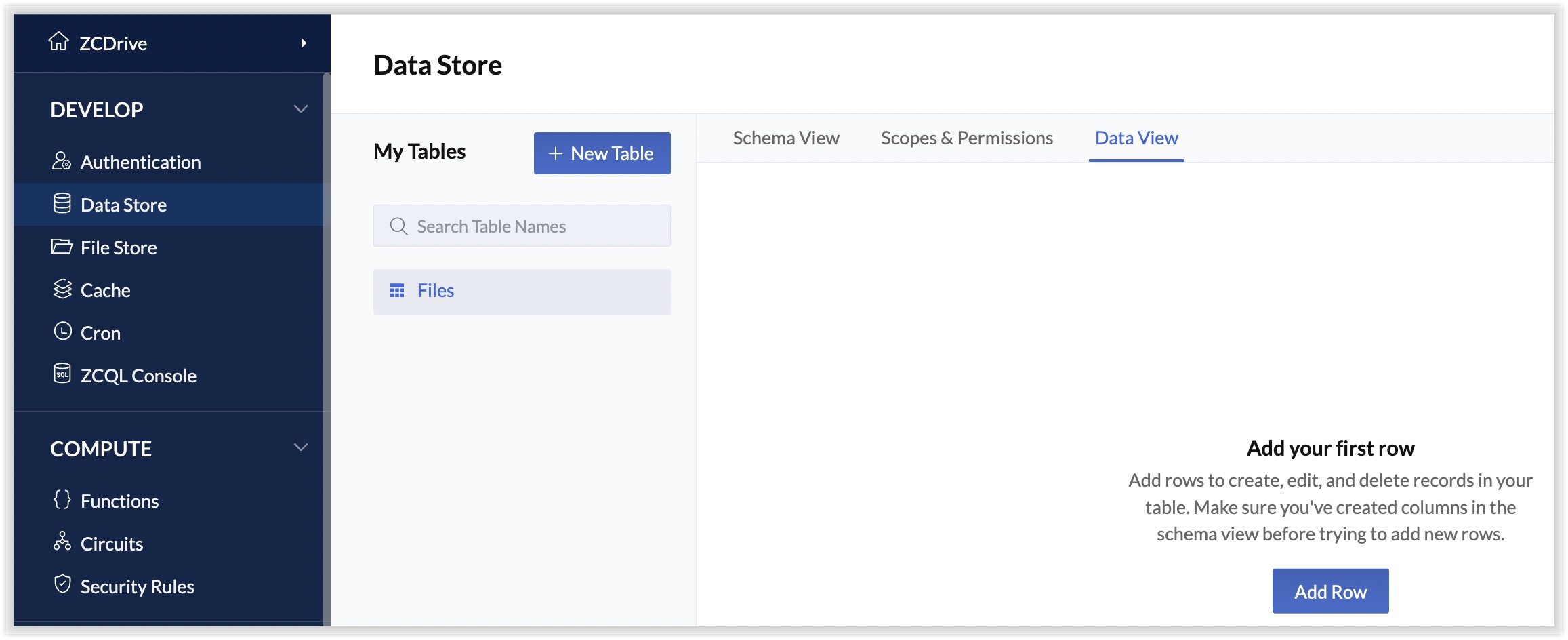Click the Authentication user icon
This screenshot has width=1568, height=640.
(62, 161)
